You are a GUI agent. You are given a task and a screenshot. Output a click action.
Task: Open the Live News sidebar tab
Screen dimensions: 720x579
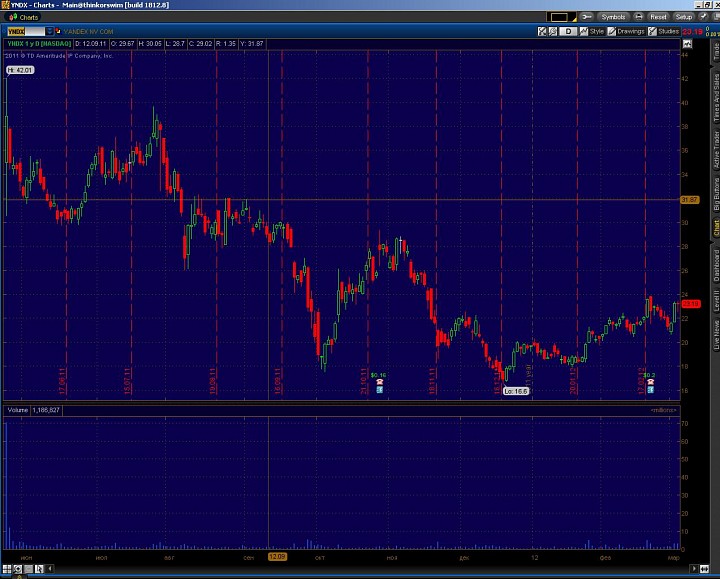pyautogui.click(x=716, y=335)
